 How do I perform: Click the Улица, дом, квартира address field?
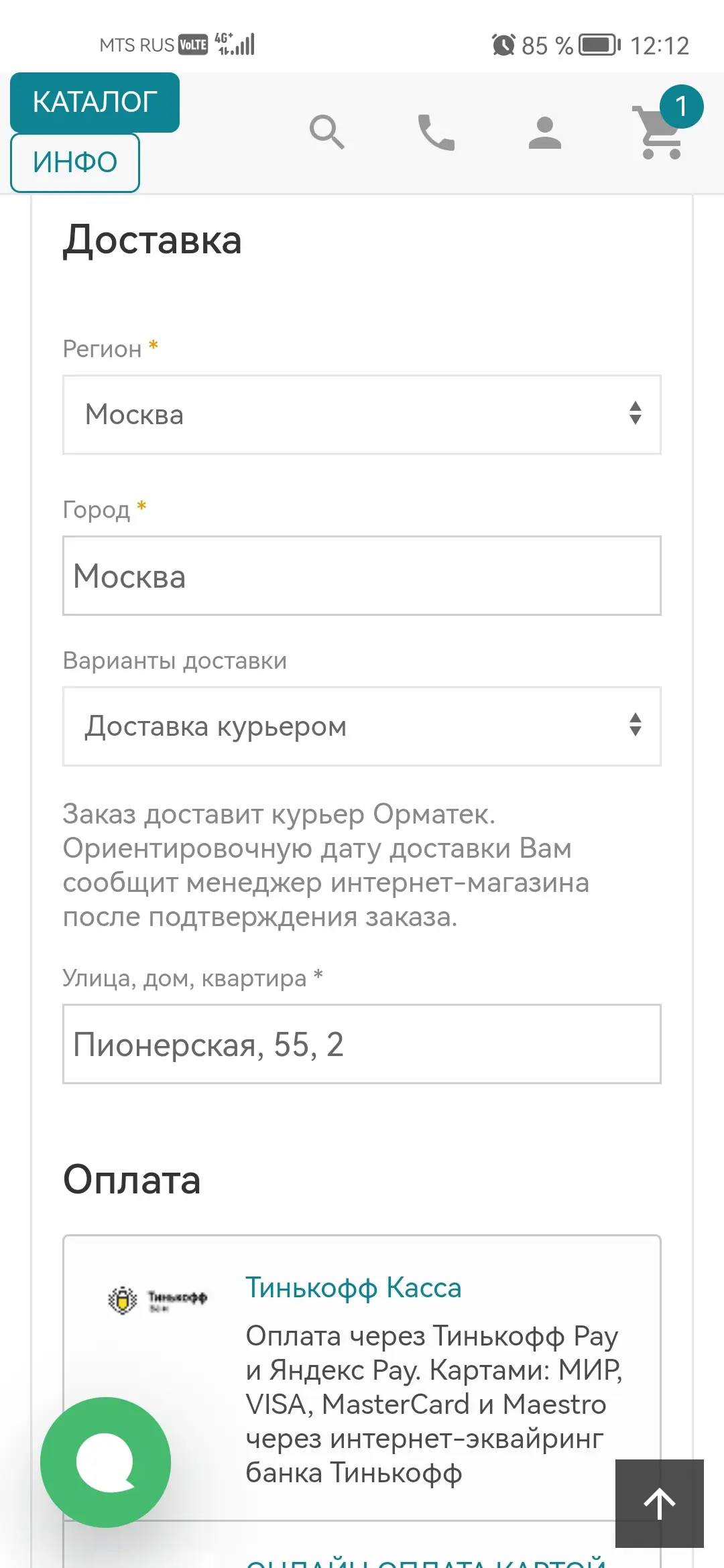coord(362,1044)
